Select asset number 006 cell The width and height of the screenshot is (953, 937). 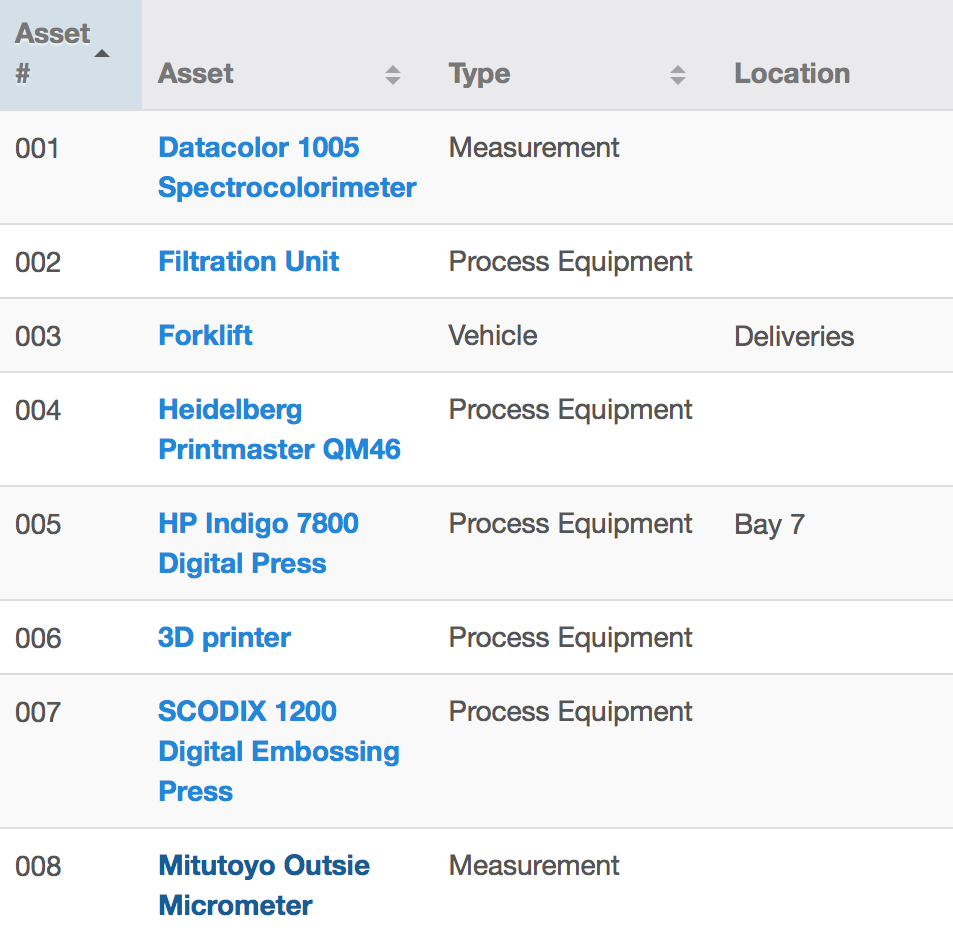pos(38,639)
